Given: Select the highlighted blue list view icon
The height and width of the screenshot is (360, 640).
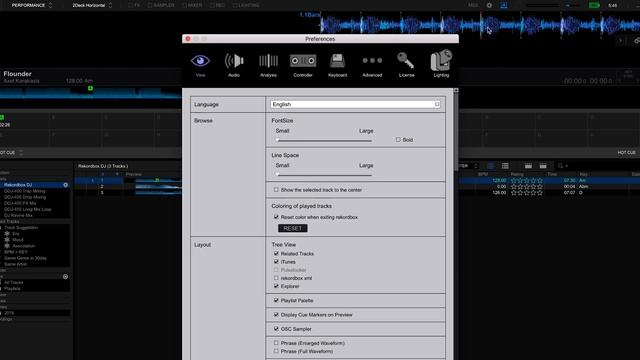Looking at the screenshot, I should [491, 166].
